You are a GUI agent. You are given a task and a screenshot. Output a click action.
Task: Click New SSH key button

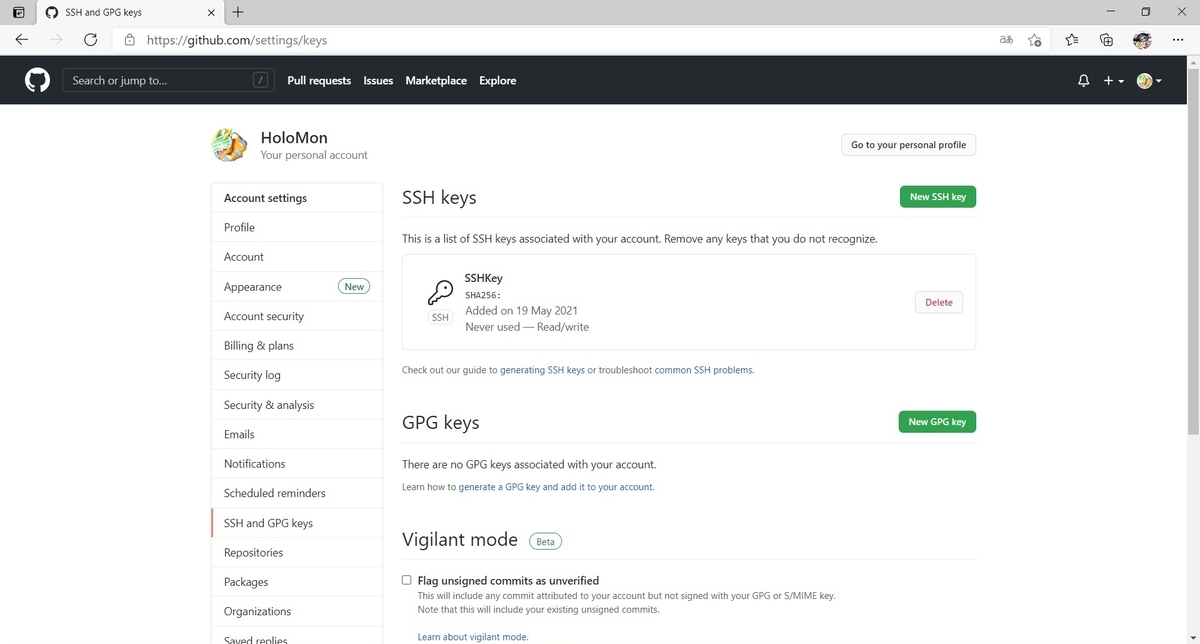(x=937, y=197)
